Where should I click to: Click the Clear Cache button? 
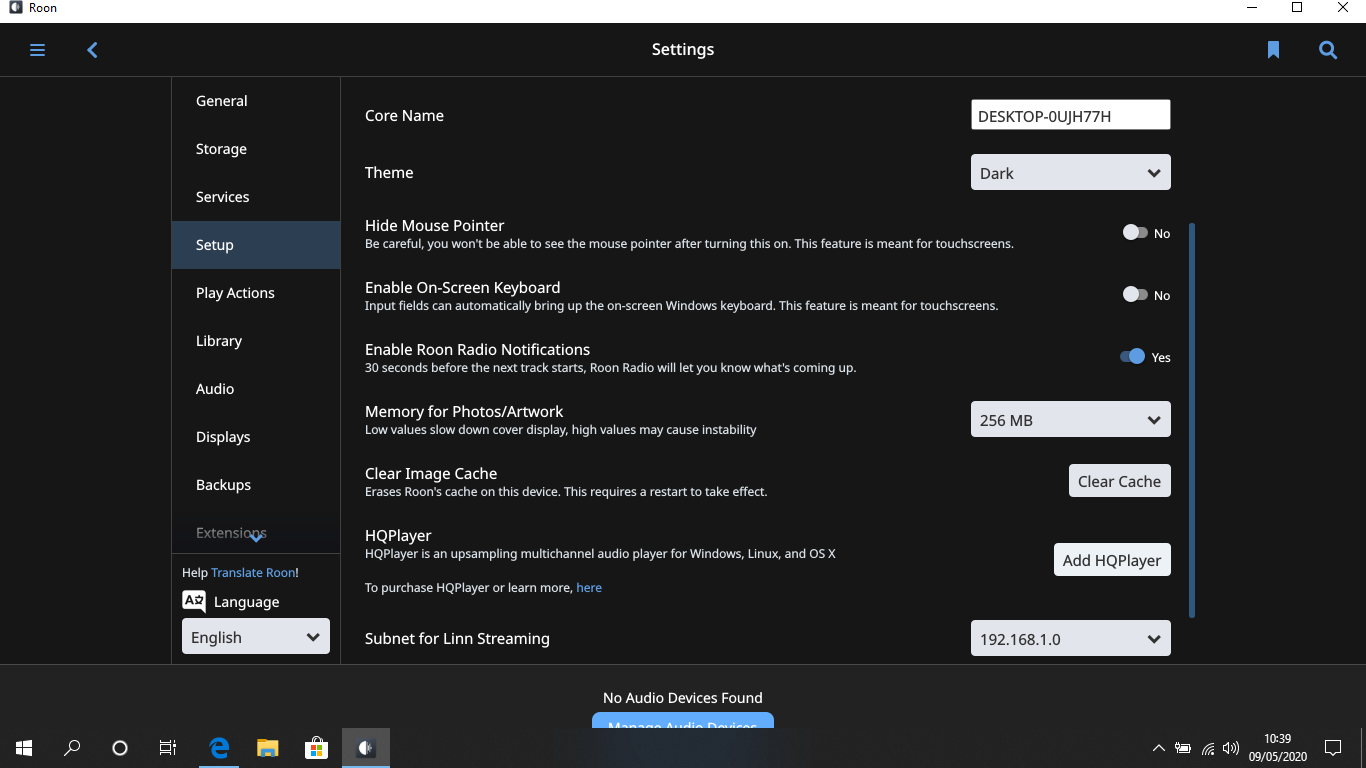point(1119,481)
